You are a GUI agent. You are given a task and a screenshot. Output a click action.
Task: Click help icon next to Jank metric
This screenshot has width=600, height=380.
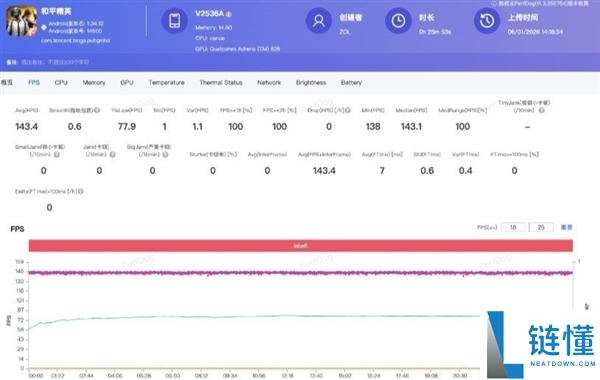coord(112,155)
